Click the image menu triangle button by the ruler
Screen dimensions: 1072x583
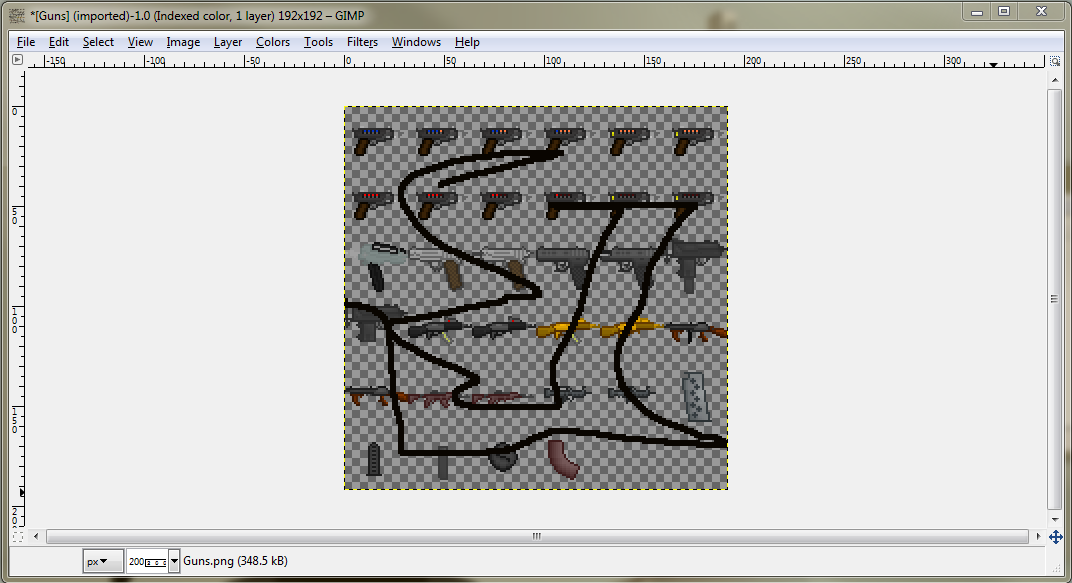tap(17, 60)
